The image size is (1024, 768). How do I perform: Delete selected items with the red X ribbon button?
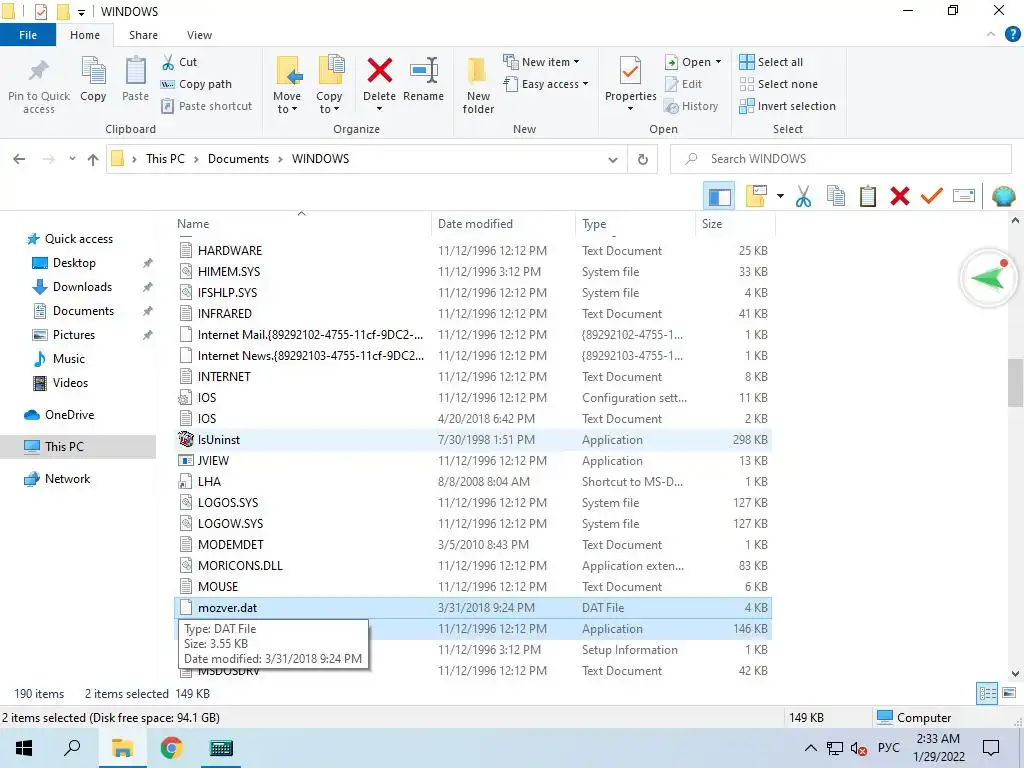[x=379, y=82]
